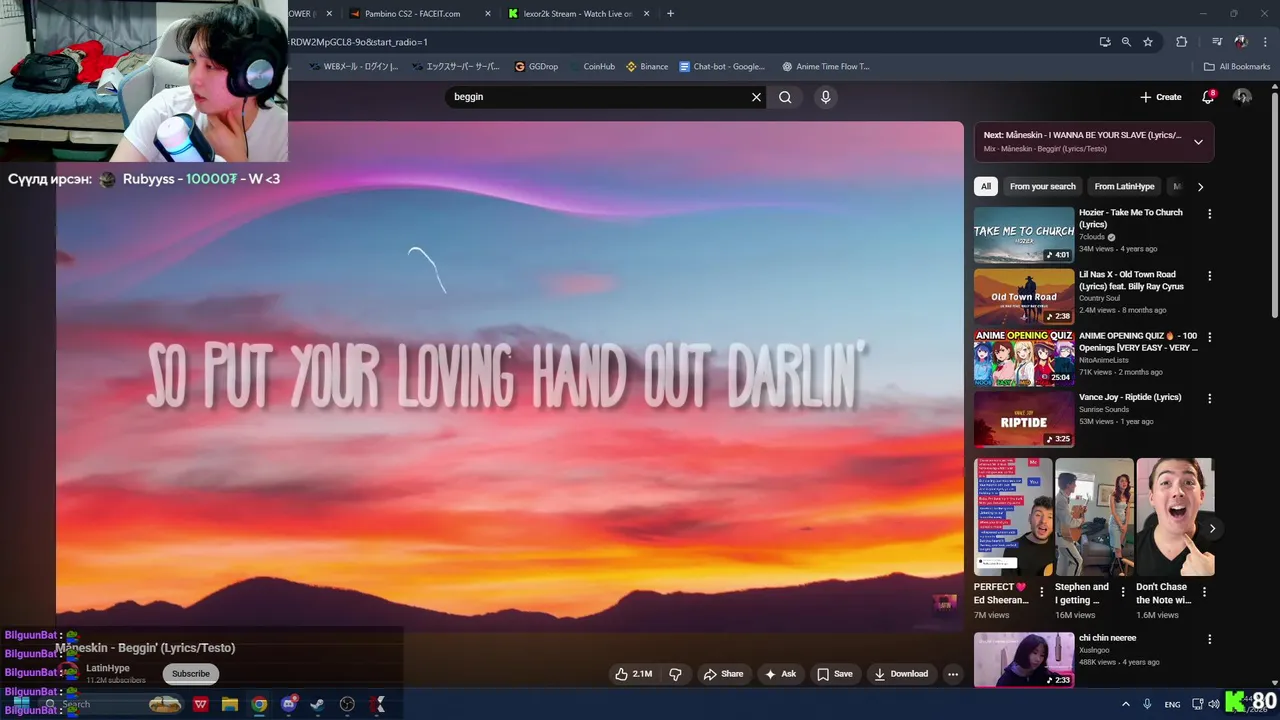Viewport: 1280px width, 720px height.
Task: Open options for Riptide video
Action: [x=1209, y=398]
